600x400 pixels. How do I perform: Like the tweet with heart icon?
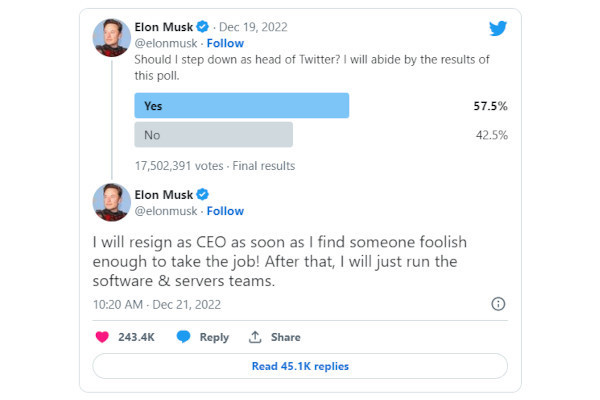click(102, 337)
